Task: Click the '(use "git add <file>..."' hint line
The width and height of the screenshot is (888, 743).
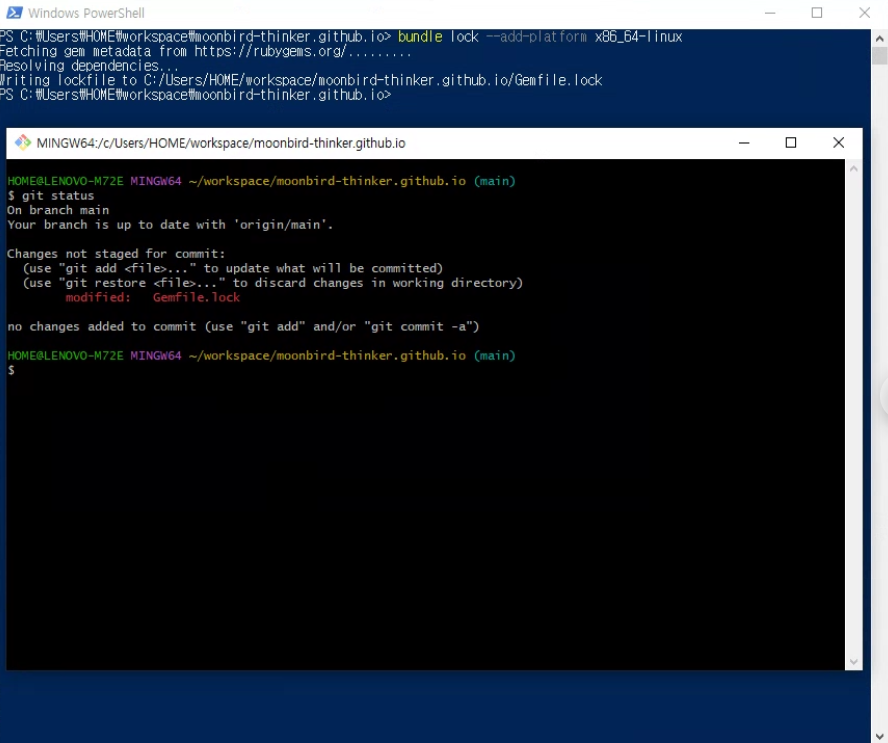Action: [233, 268]
